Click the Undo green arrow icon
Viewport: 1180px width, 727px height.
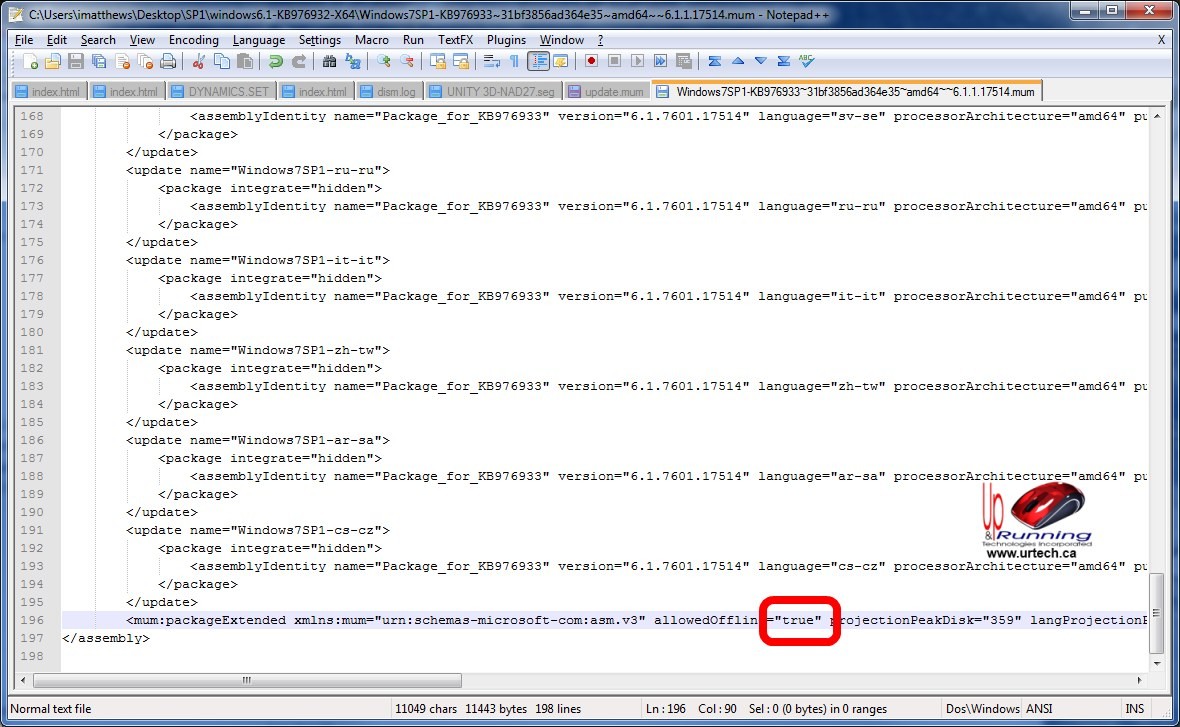tap(275, 61)
